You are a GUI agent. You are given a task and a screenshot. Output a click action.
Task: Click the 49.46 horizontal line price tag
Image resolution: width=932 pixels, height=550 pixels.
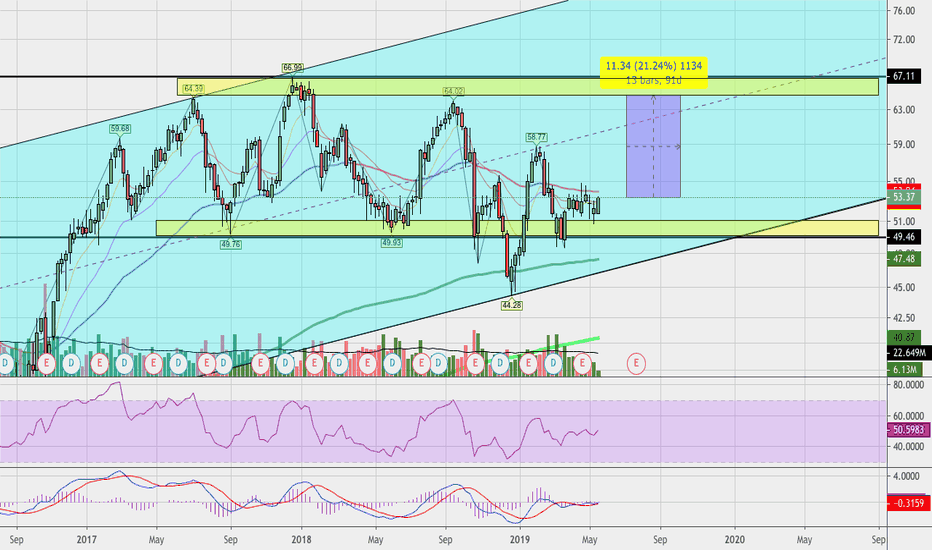[x=903, y=237]
